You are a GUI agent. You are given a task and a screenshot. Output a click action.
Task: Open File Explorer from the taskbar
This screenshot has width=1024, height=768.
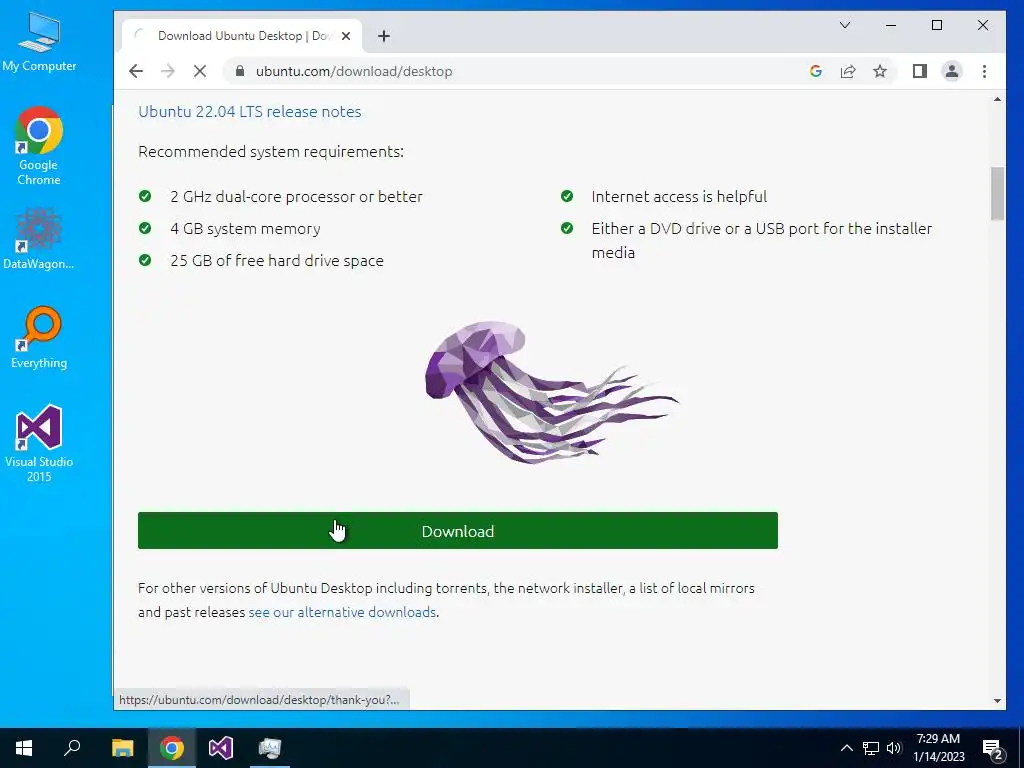point(122,748)
